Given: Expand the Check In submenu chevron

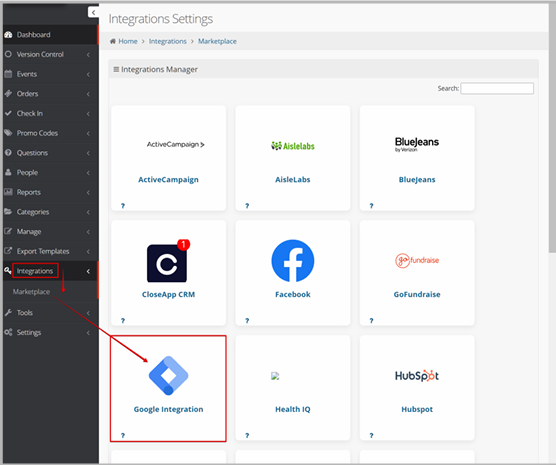Looking at the screenshot, I should click(88, 114).
